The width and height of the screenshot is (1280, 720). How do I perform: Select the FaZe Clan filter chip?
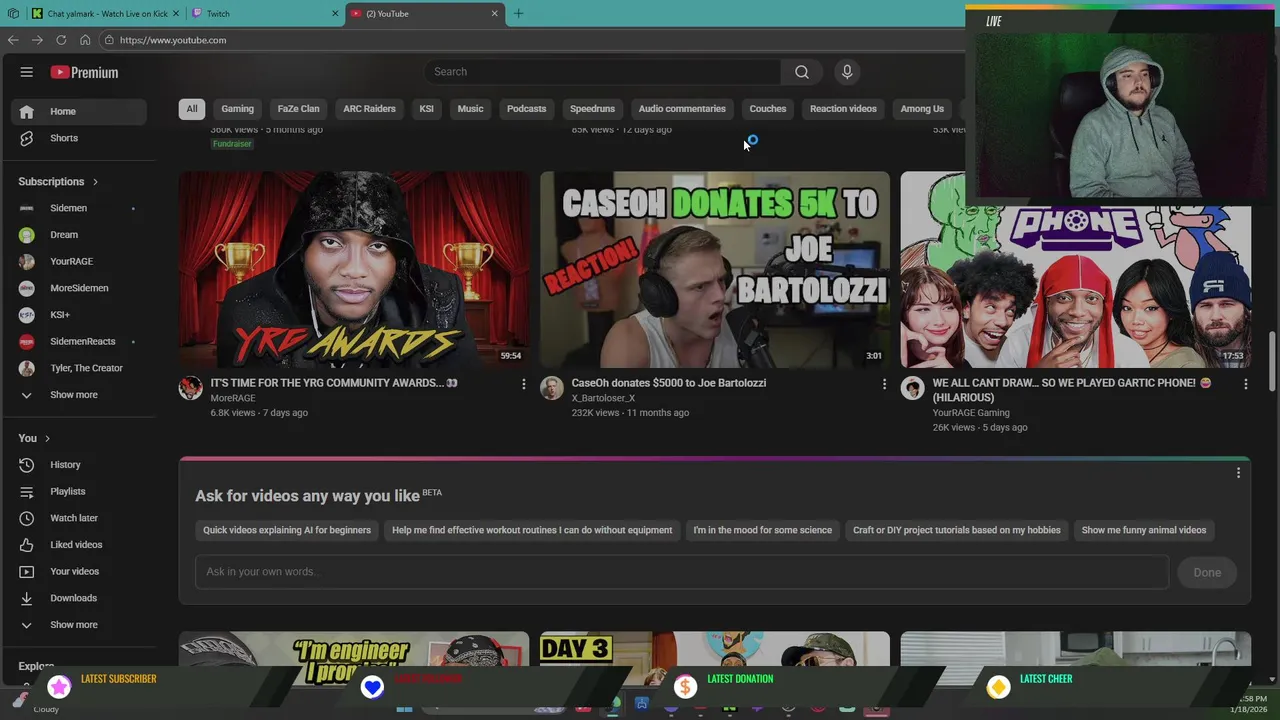coord(298,109)
